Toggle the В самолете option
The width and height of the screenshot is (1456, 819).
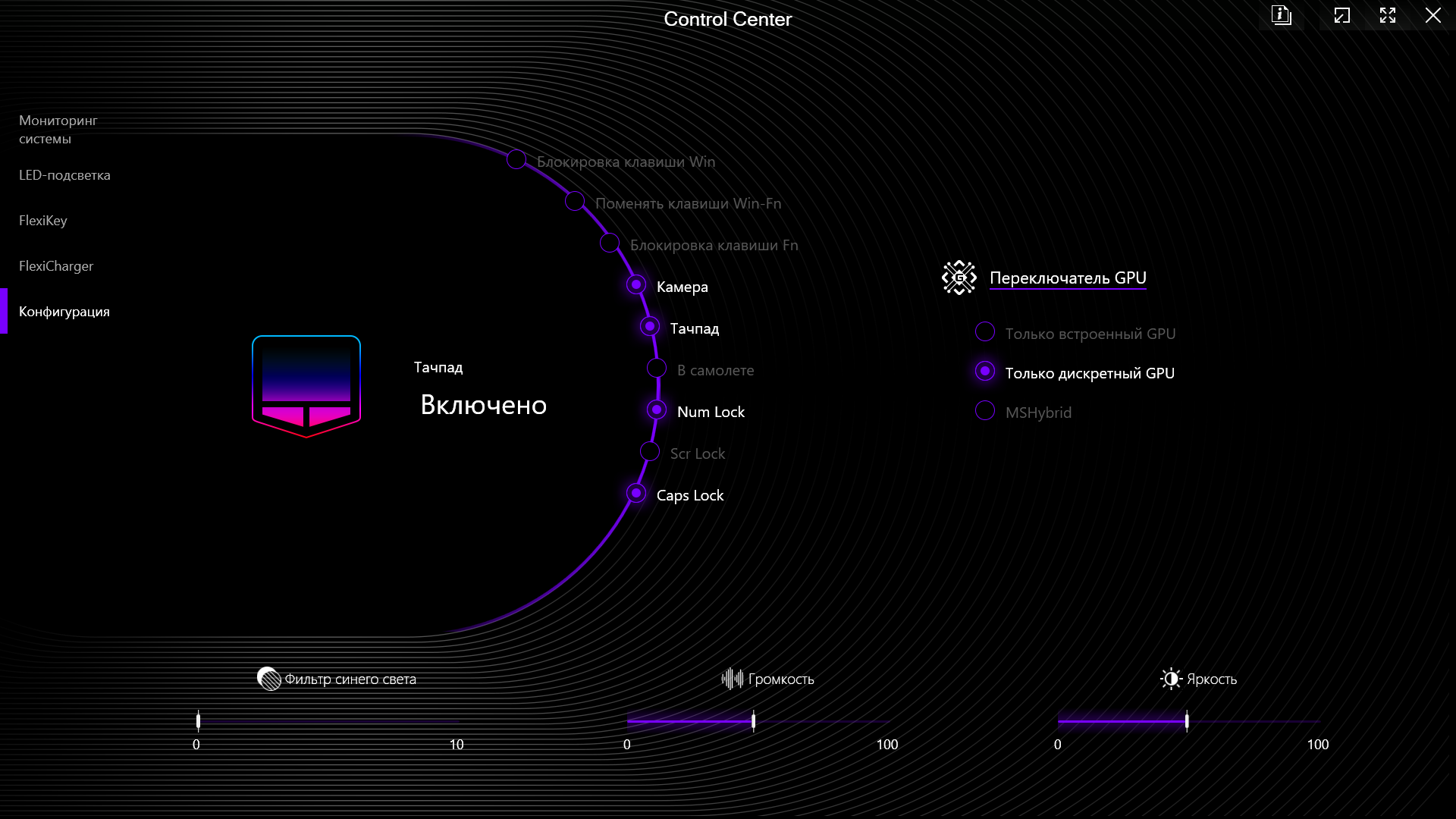657,369
